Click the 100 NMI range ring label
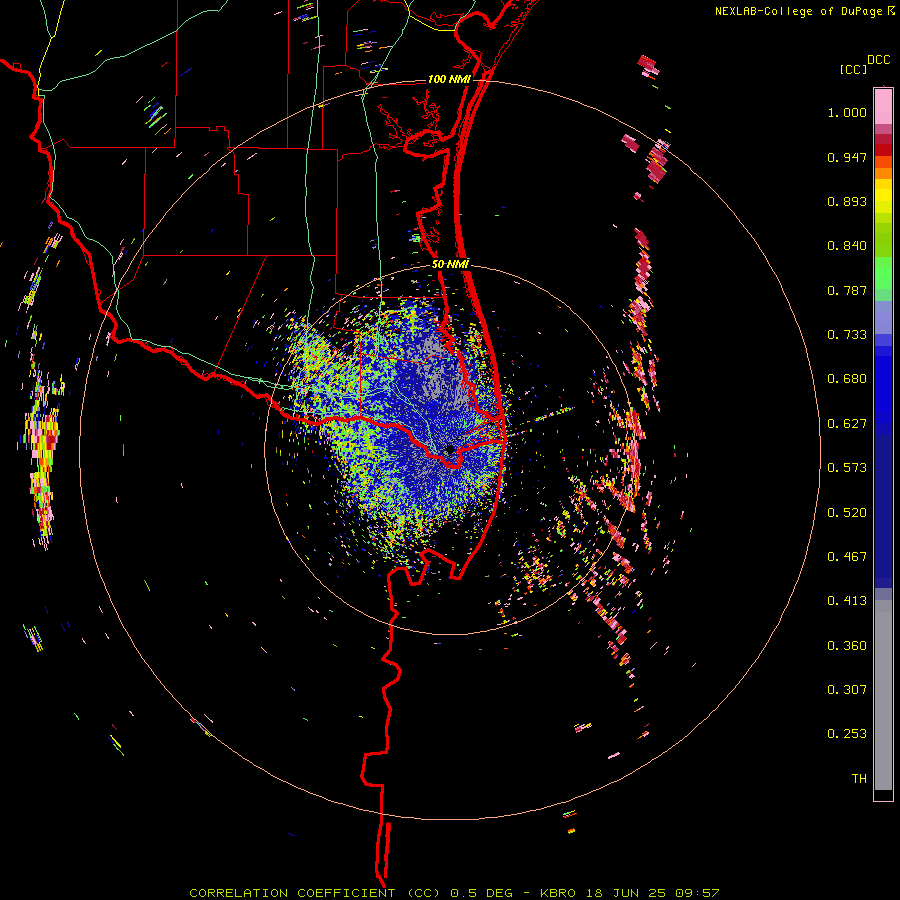This screenshot has width=900, height=900. [449, 79]
